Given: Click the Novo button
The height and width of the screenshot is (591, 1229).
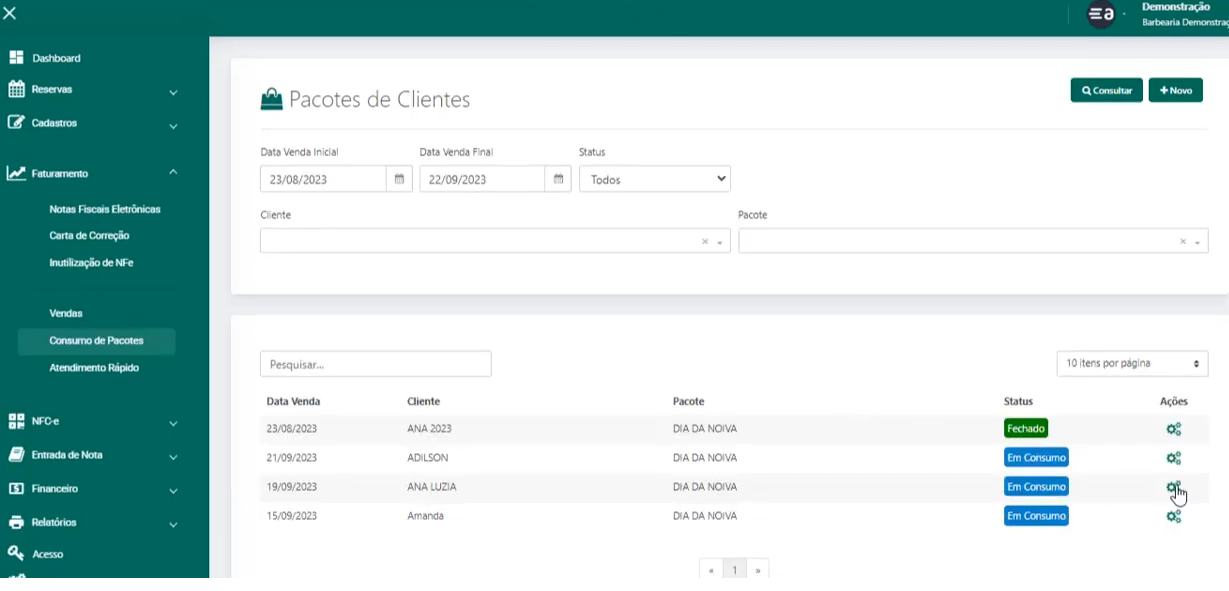Looking at the screenshot, I should (1175, 91).
